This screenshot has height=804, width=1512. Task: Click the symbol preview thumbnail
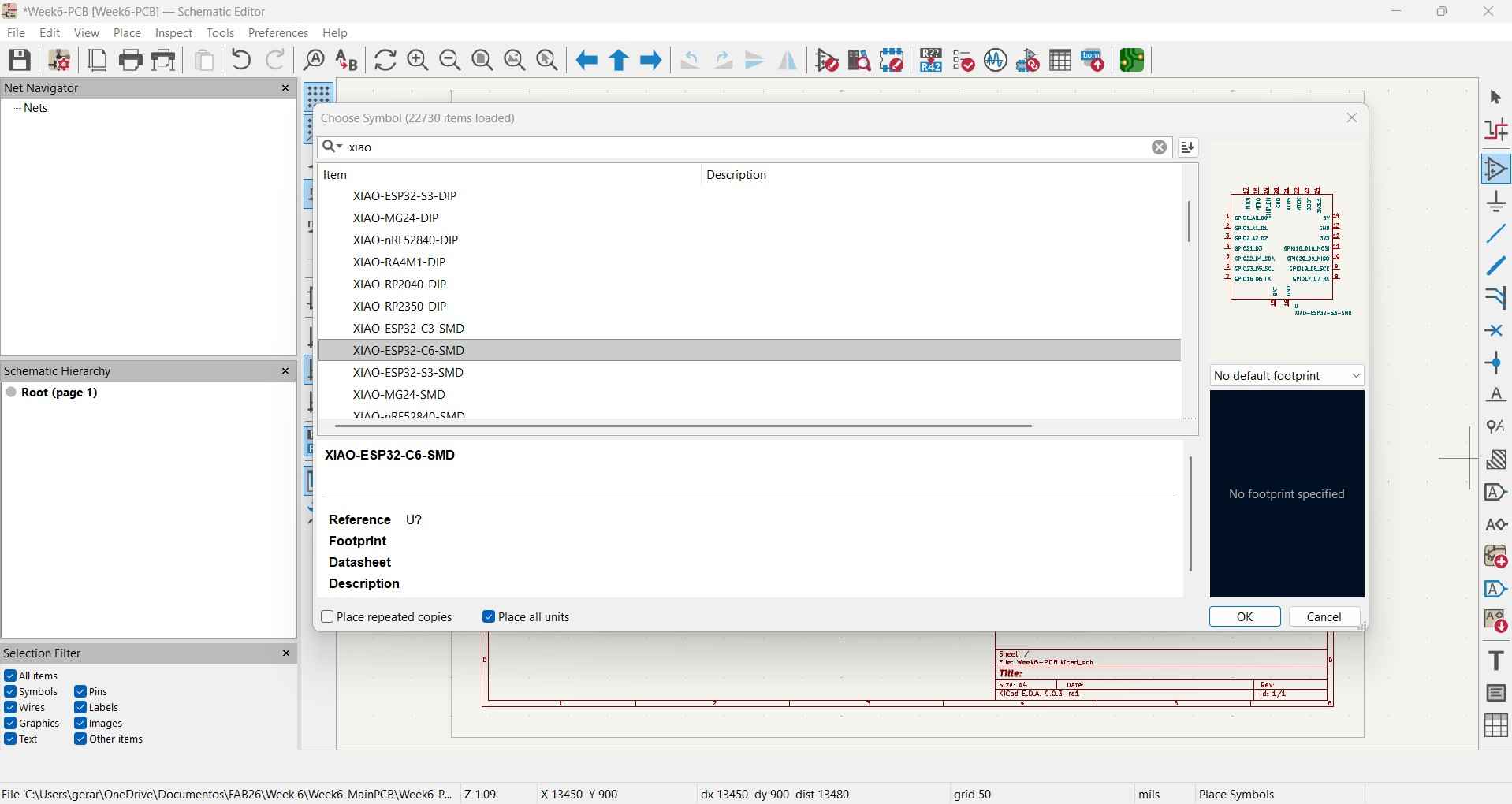coord(1287,252)
